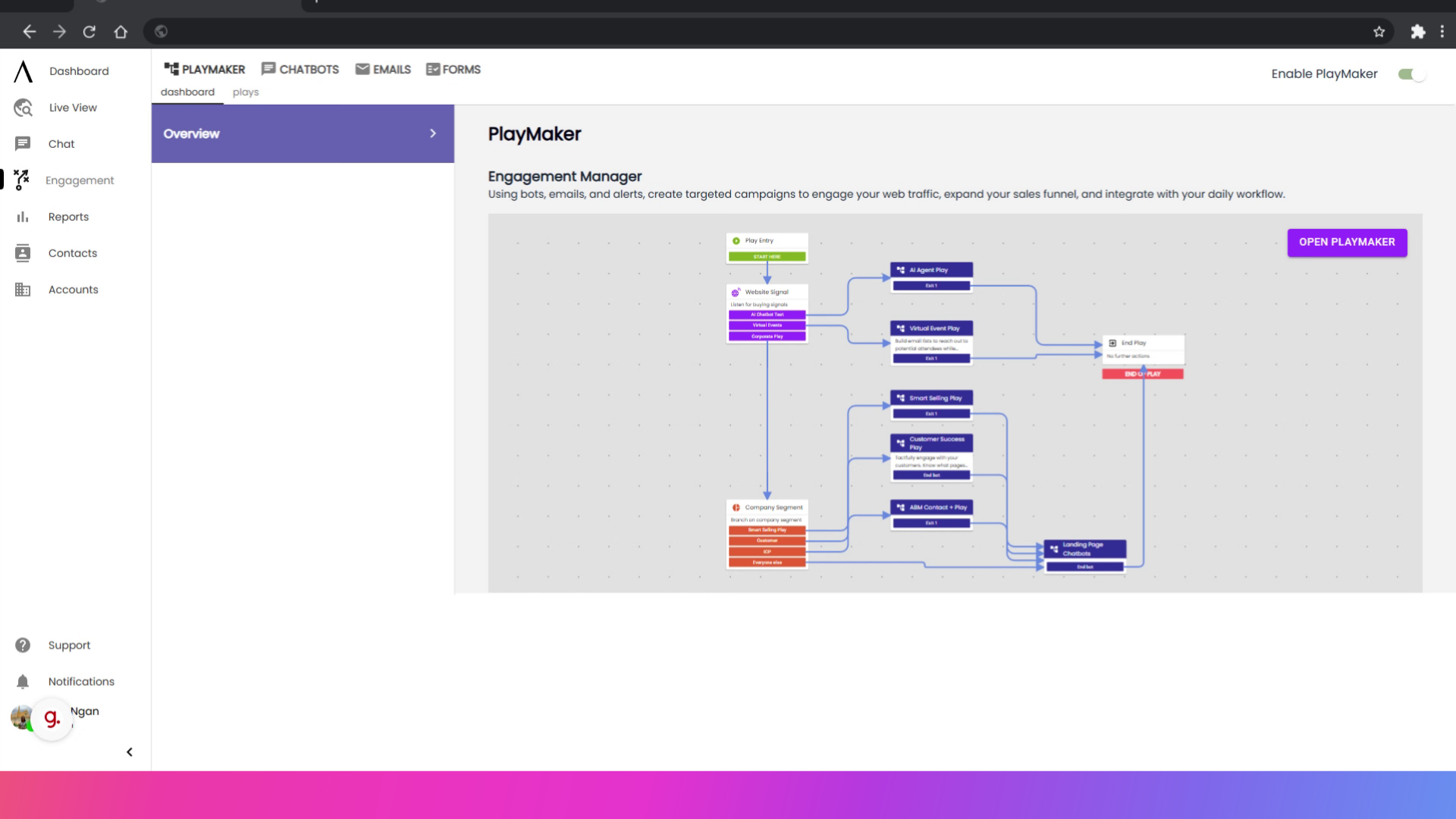This screenshot has width=1456, height=819.
Task: Click the Dashboard sidebar label
Action: click(x=79, y=71)
